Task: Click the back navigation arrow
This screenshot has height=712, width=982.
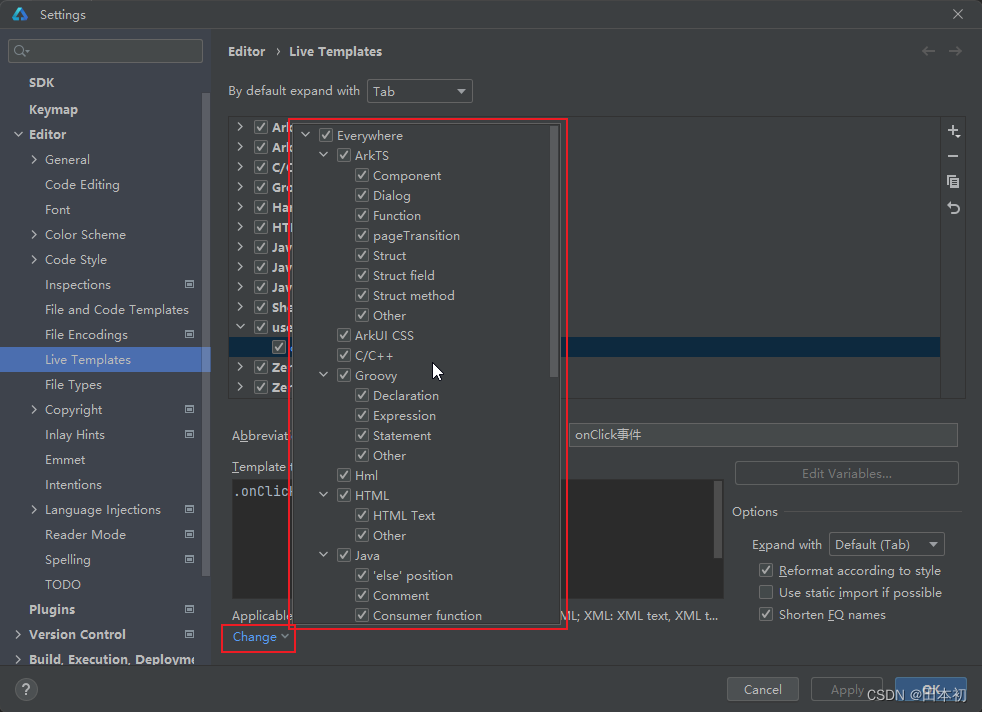Action: tap(928, 51)
